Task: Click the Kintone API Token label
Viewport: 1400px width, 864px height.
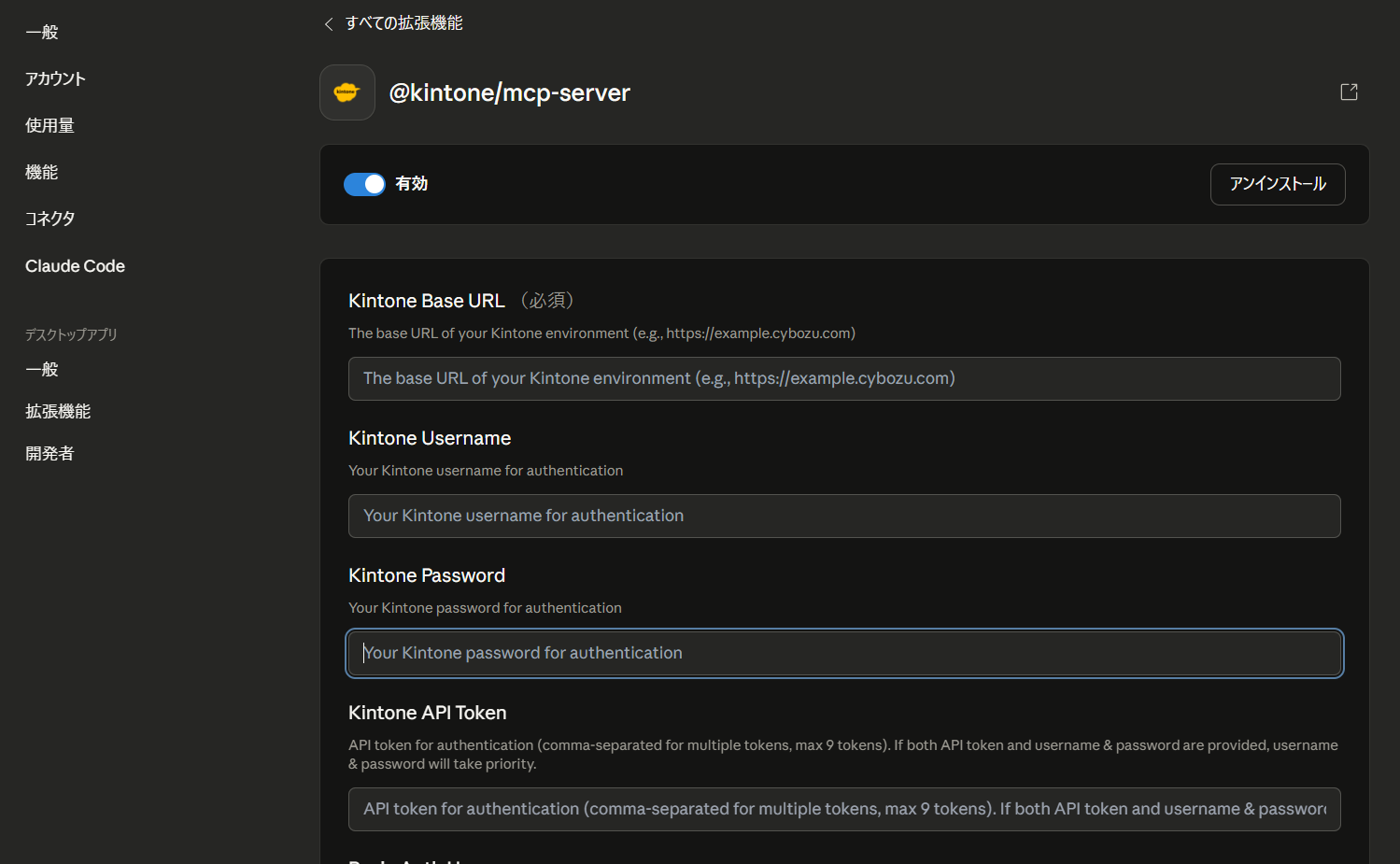Action: click(x=428, y=713)
